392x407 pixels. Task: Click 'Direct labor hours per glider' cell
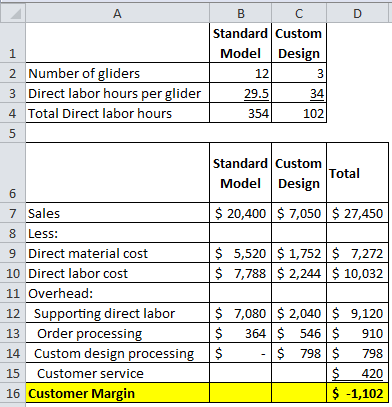(117, 93)
